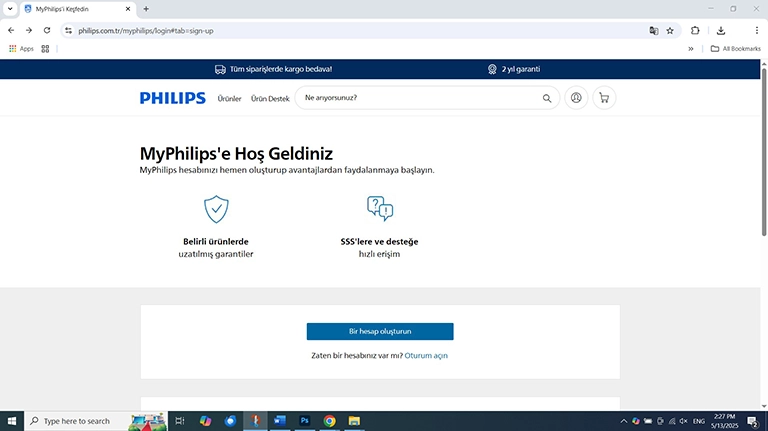Screen dimensions: 768x431
Task: Show hidden system tray icons
Action: pyautogui.click(x=624, y=421)
